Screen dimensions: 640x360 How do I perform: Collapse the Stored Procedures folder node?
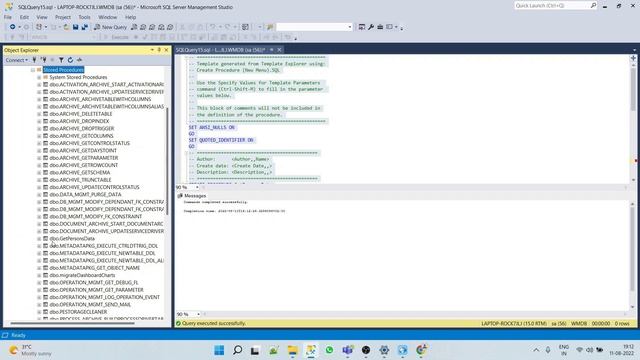coord(33,70)
